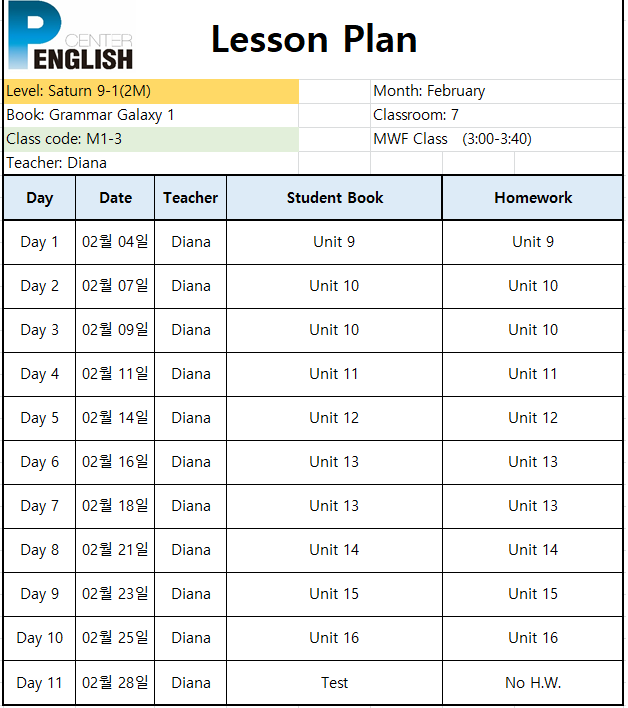The width and height of the screenshot is (628, 708).
Task: Click the Day 4 row label
Action: pos(40,374)
